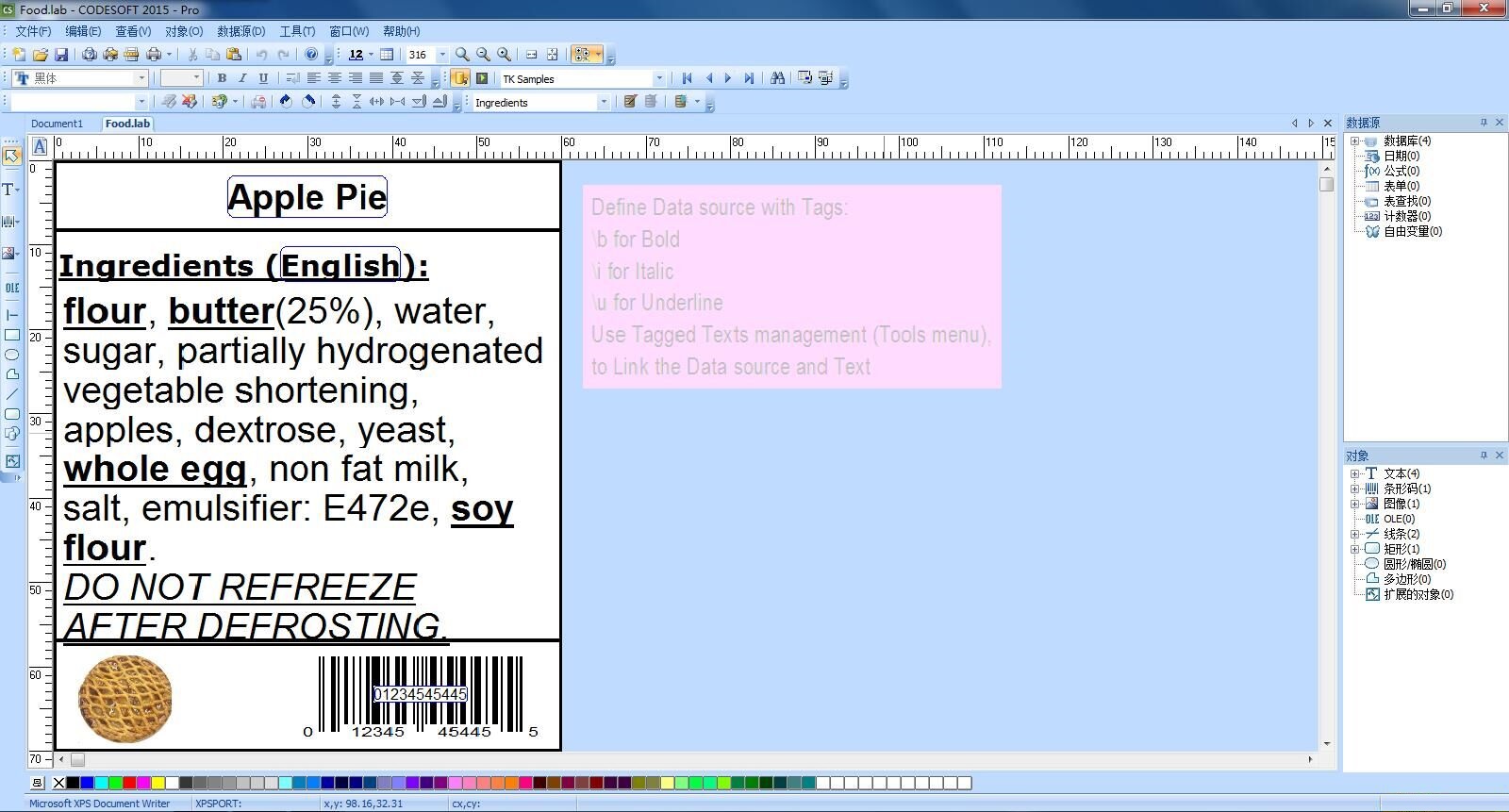Click the OLE object tool

[11, 288]
